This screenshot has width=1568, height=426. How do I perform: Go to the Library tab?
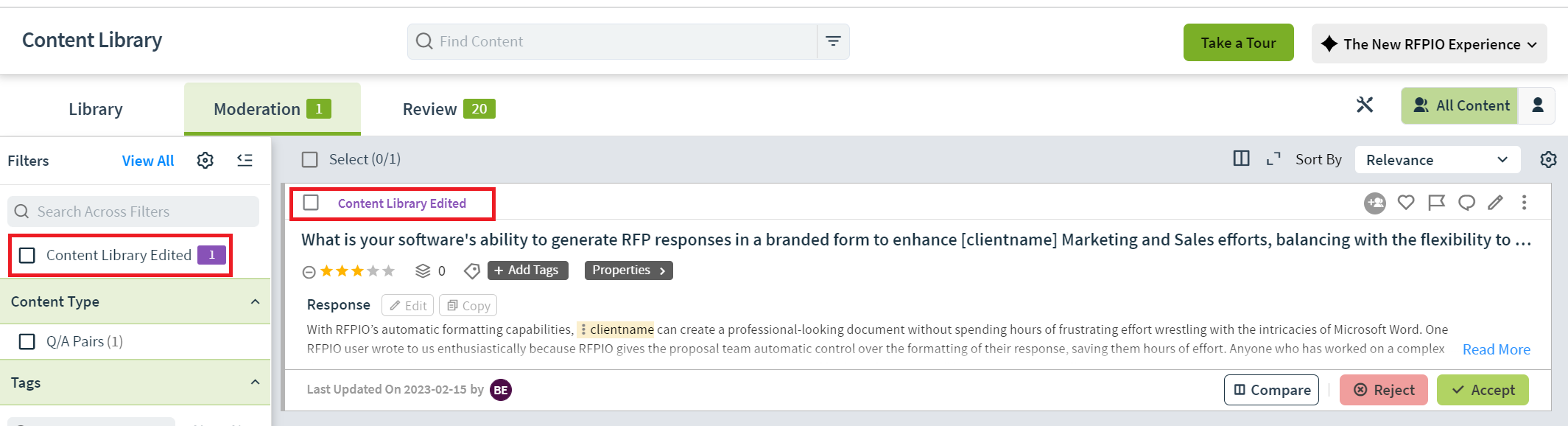coord(96,109)
